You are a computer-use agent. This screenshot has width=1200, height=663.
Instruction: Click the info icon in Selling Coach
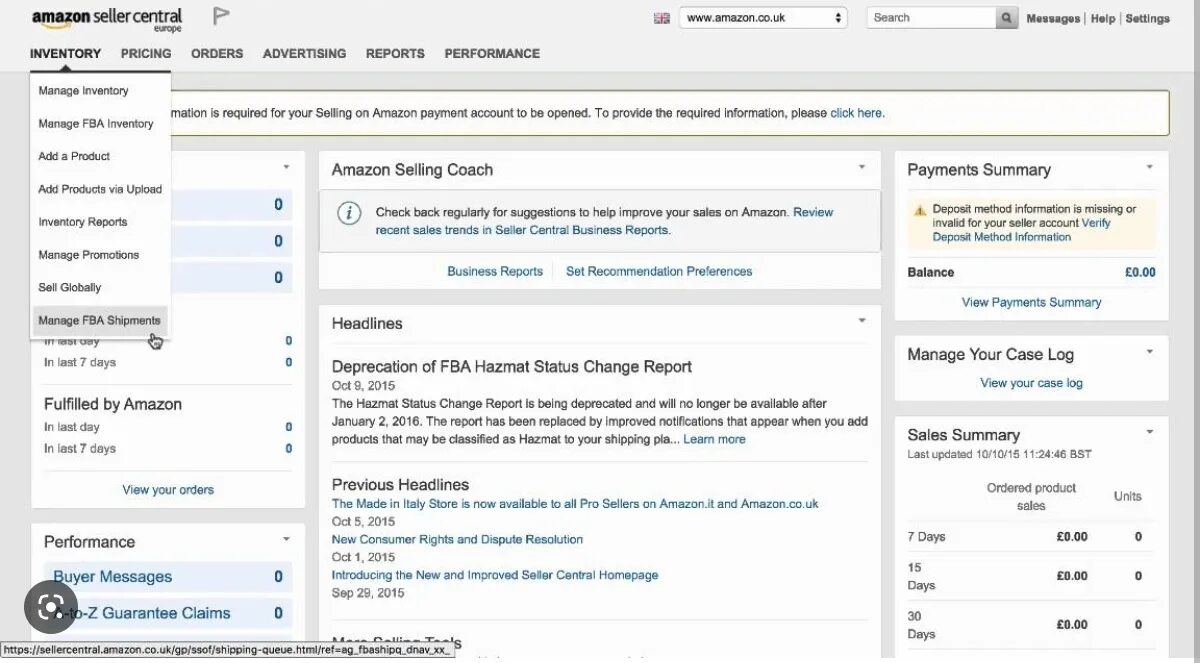[x=349, y=212]
